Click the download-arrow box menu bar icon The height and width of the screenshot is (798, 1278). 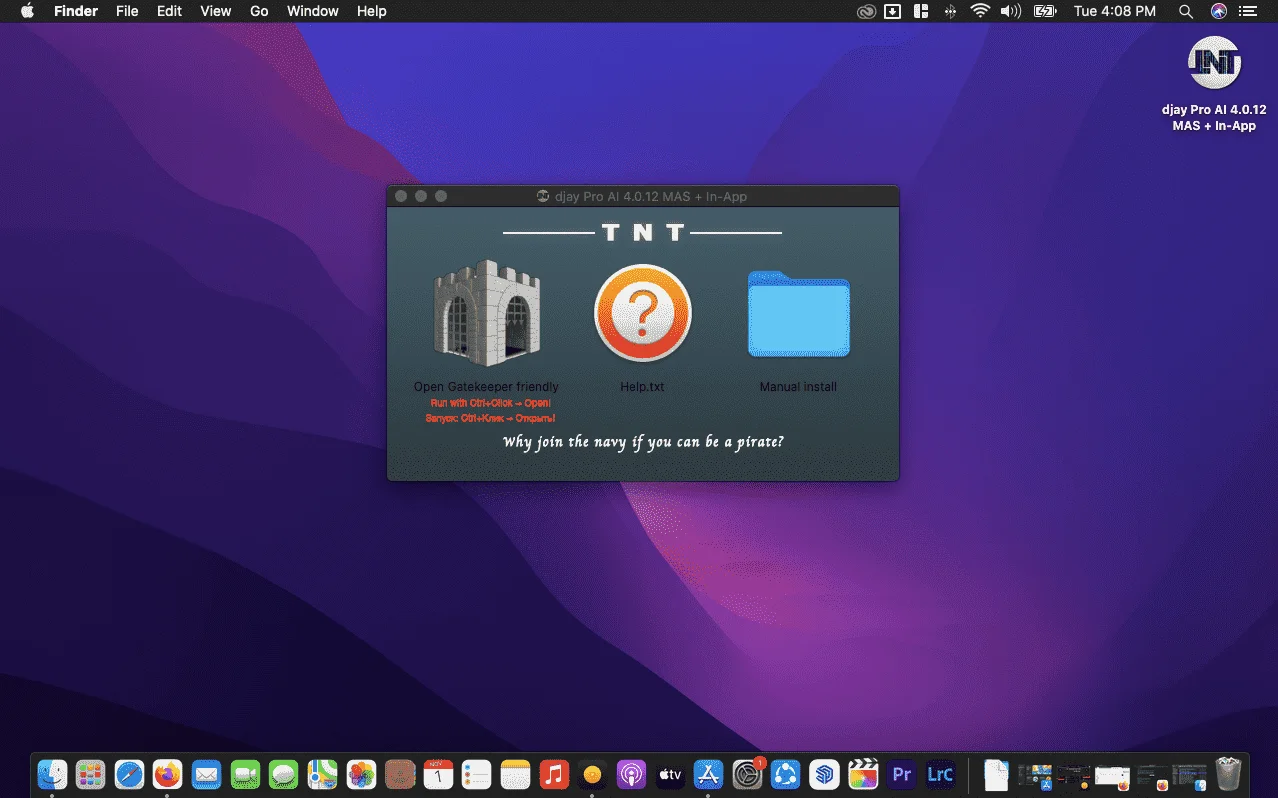(893, 11)
